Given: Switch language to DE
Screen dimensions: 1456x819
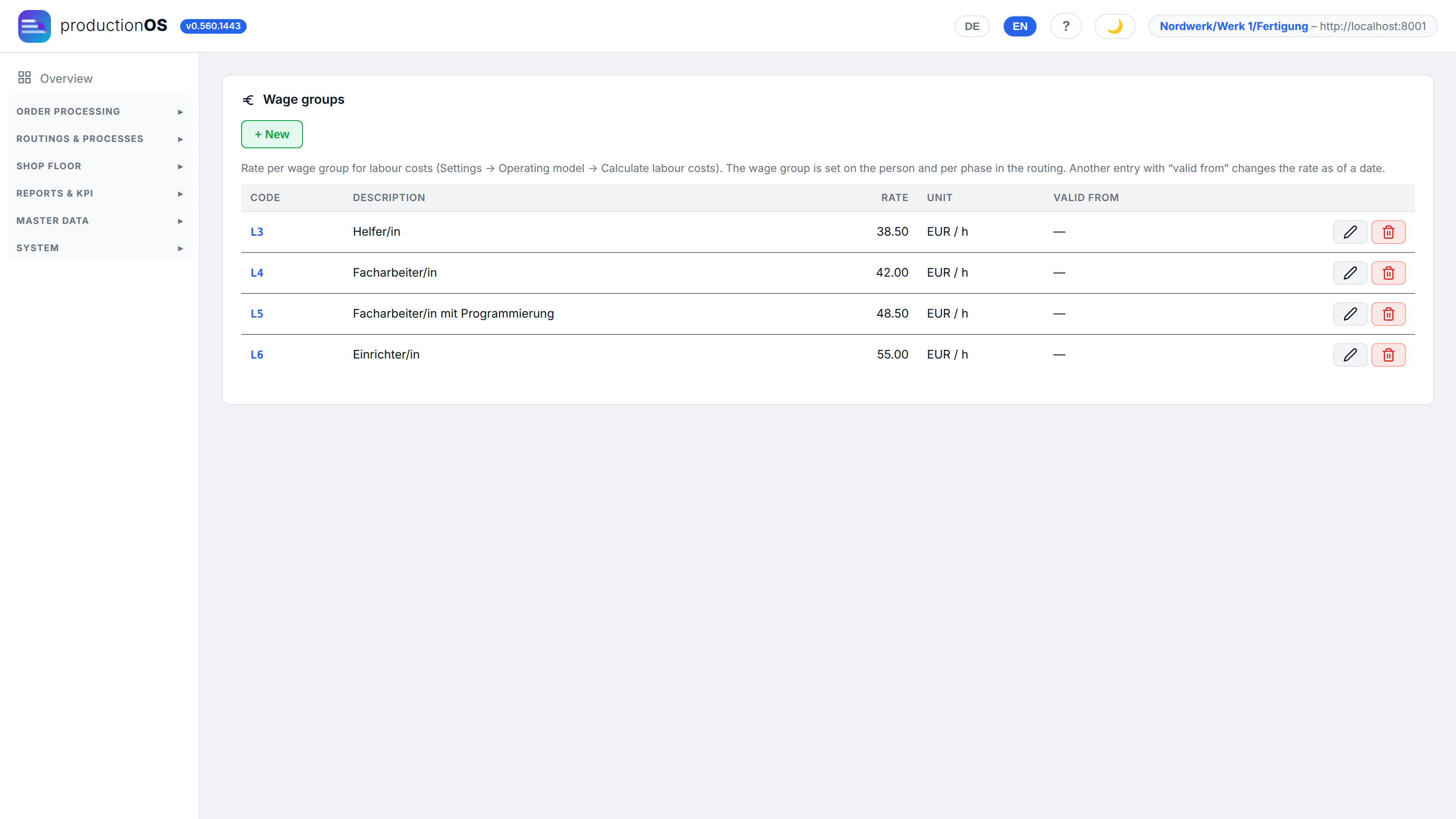Looking at the screenshot, I should (x=971, y=26).
